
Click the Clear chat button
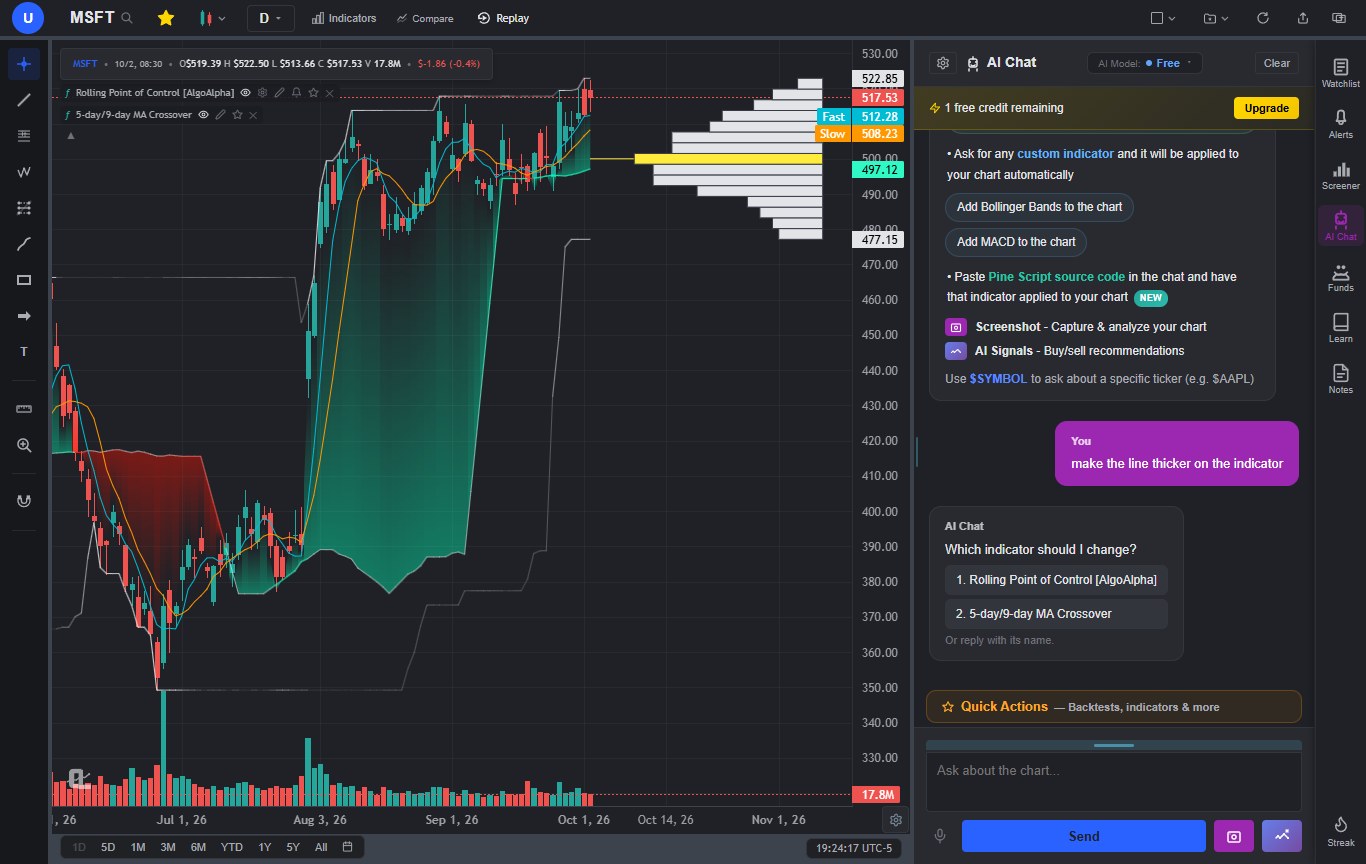click(x=1277, y=63)
